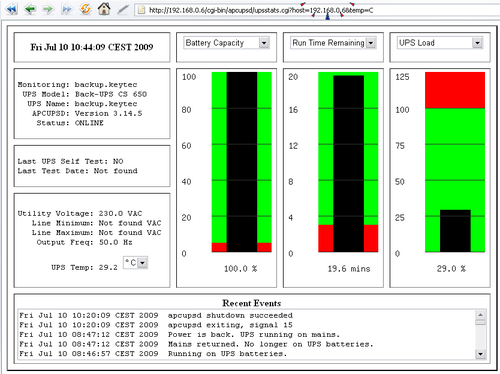Click the '100.0 %' battery capacity value
500x374 pixels.
240,269
